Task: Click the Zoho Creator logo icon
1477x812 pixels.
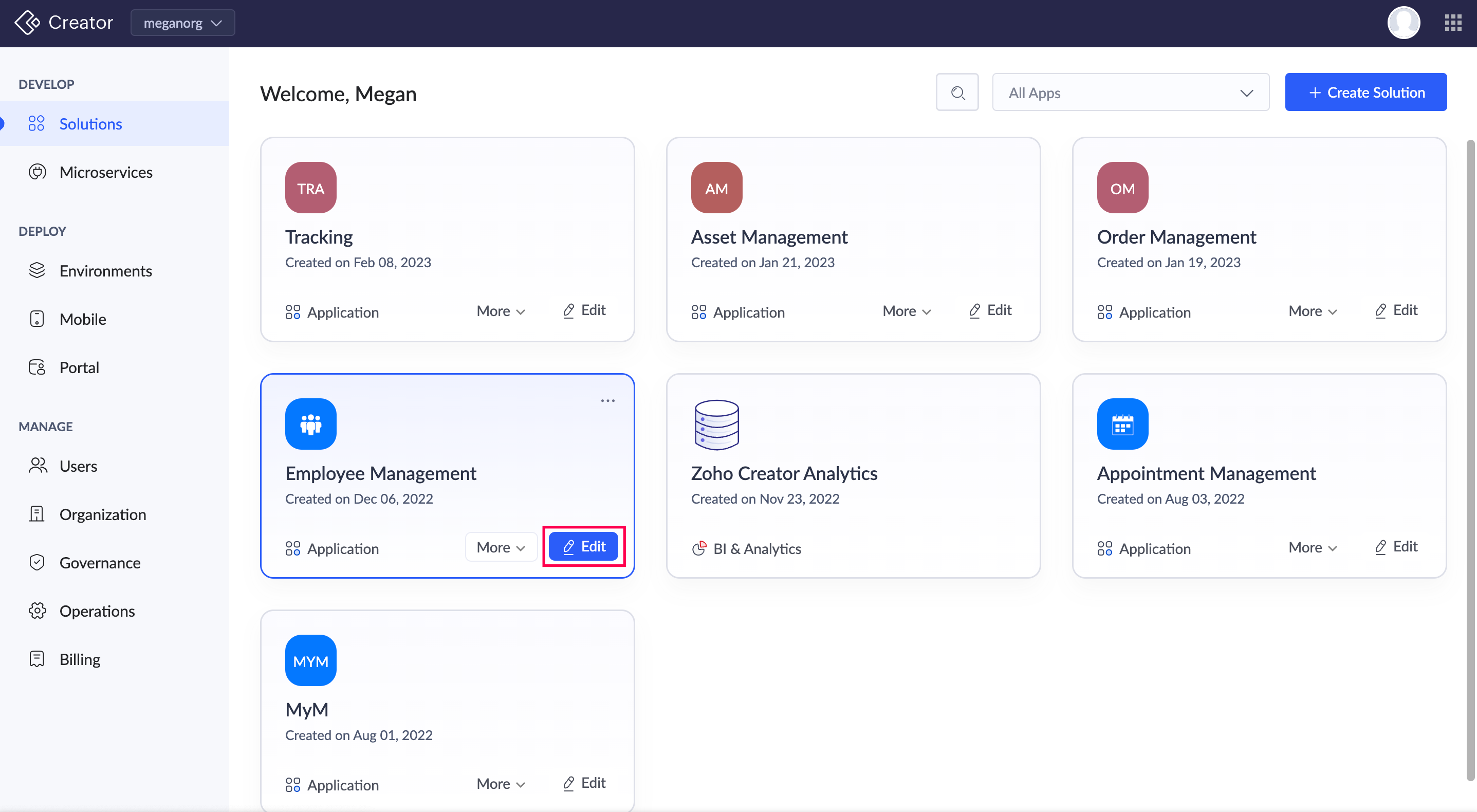Action: 27,23
